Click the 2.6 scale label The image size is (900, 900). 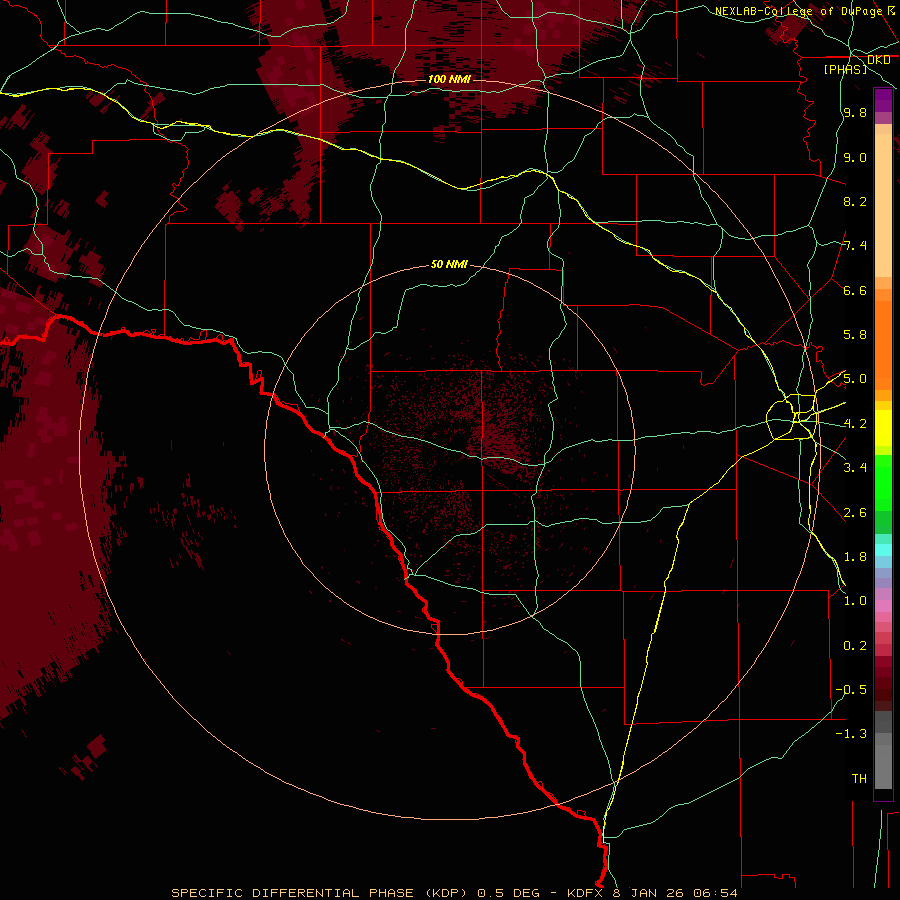click(855, 513)
